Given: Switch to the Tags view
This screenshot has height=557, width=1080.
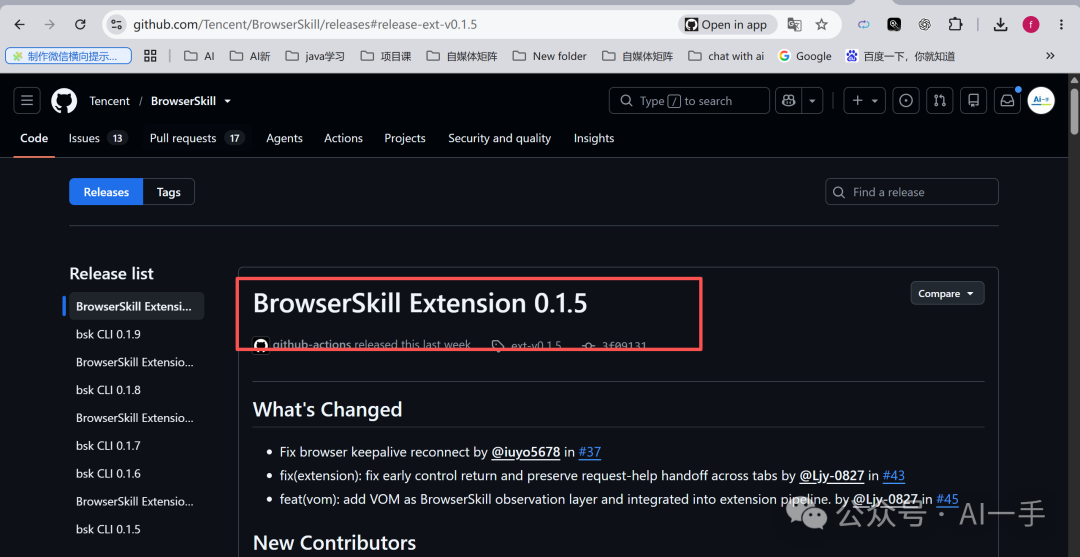Looking at the screenshot, I should point(169,192).
